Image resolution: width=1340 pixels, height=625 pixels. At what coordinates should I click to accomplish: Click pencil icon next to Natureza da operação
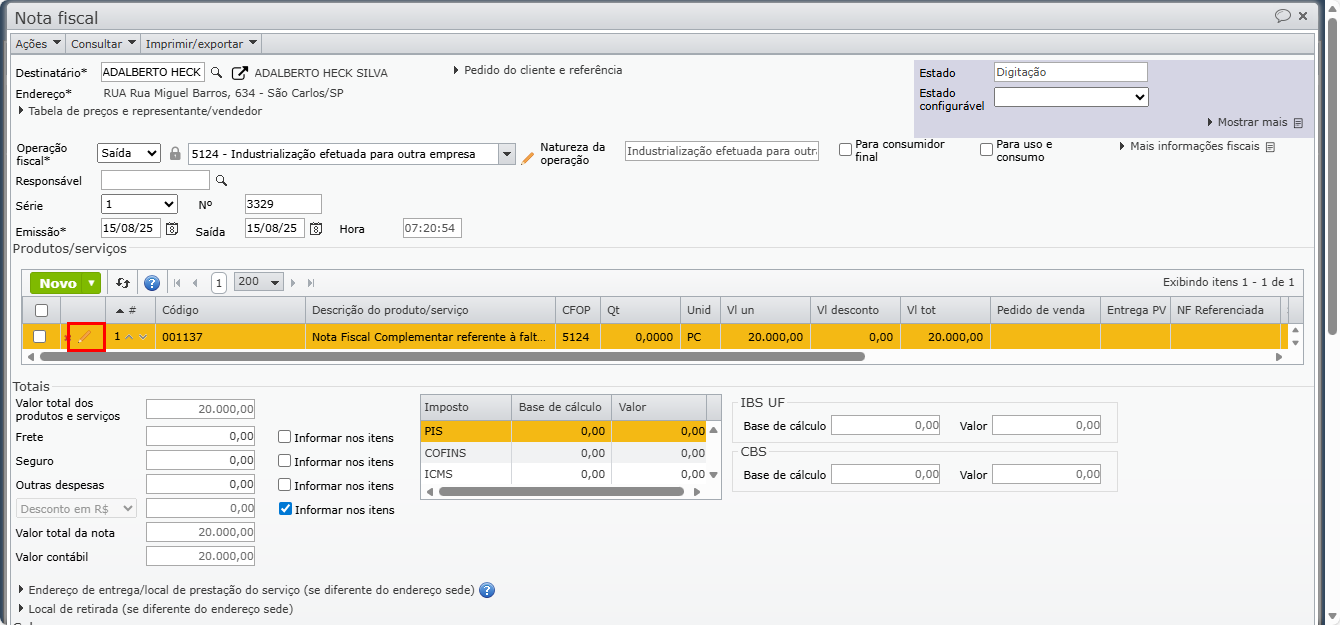(x=528, y=157)
